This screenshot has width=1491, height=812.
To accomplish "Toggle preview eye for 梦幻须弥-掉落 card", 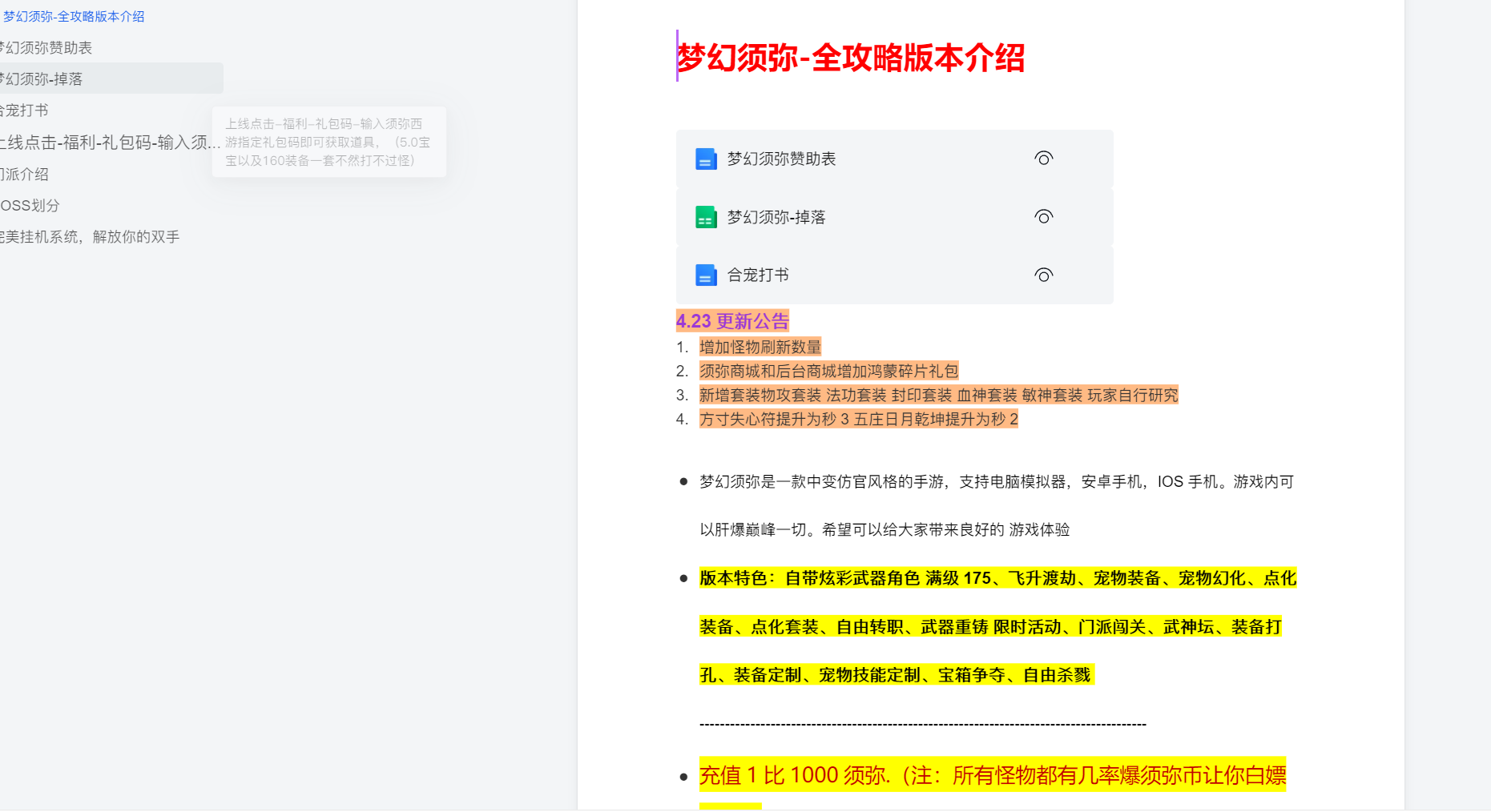I will point(1043,217).
